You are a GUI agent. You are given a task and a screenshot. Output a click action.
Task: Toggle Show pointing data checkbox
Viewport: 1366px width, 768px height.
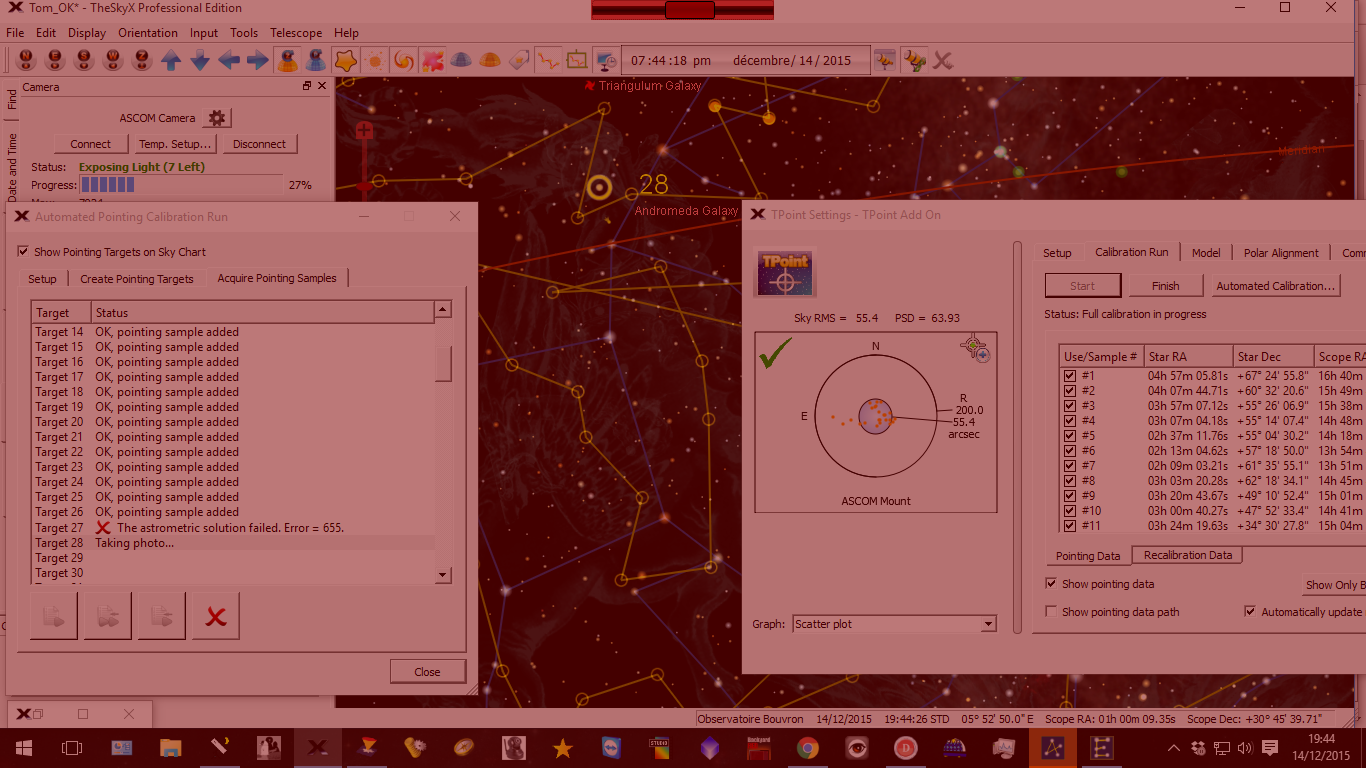tap(1051, 583)
